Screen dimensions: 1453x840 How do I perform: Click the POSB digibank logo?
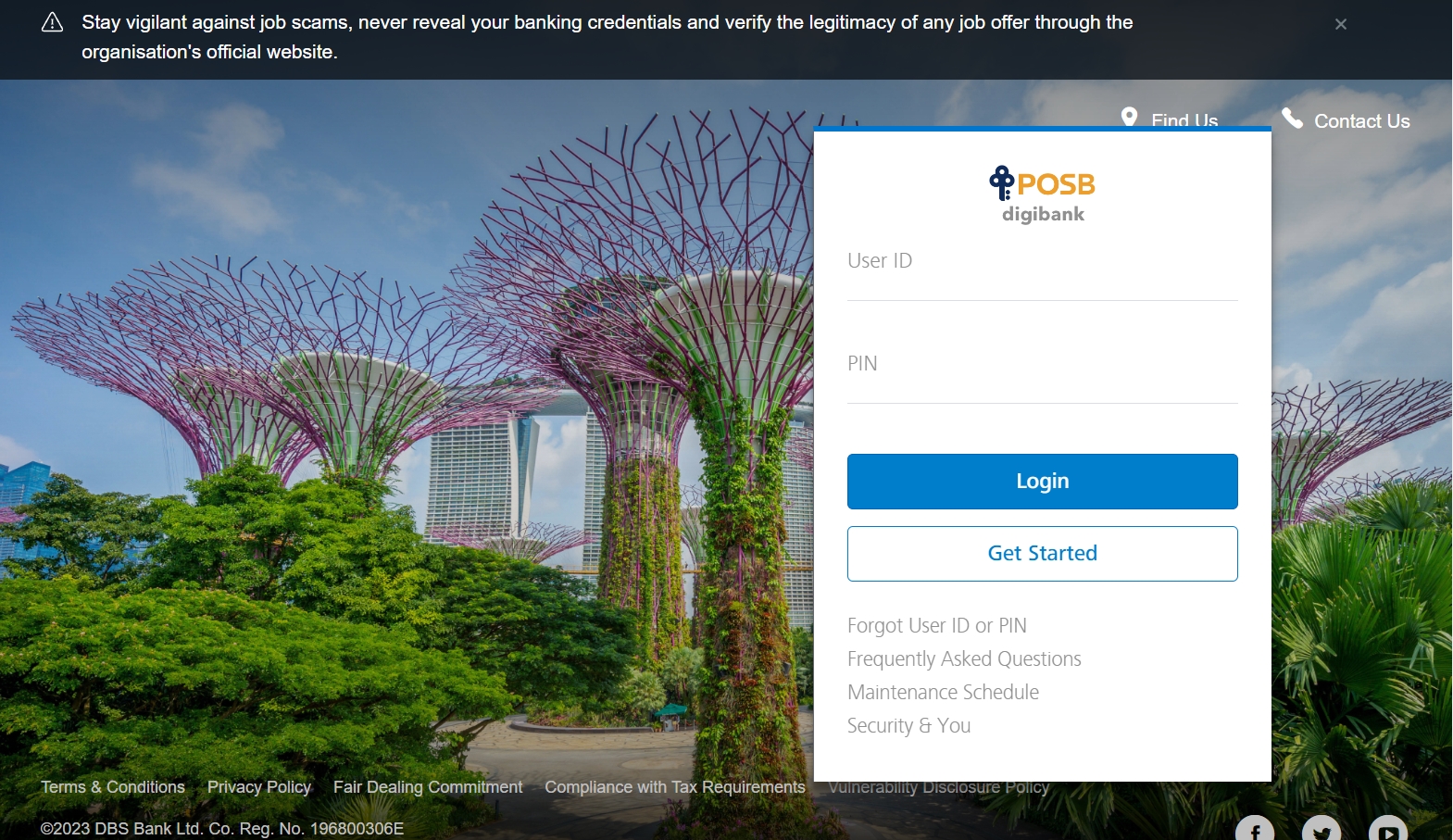[1042, 194]
